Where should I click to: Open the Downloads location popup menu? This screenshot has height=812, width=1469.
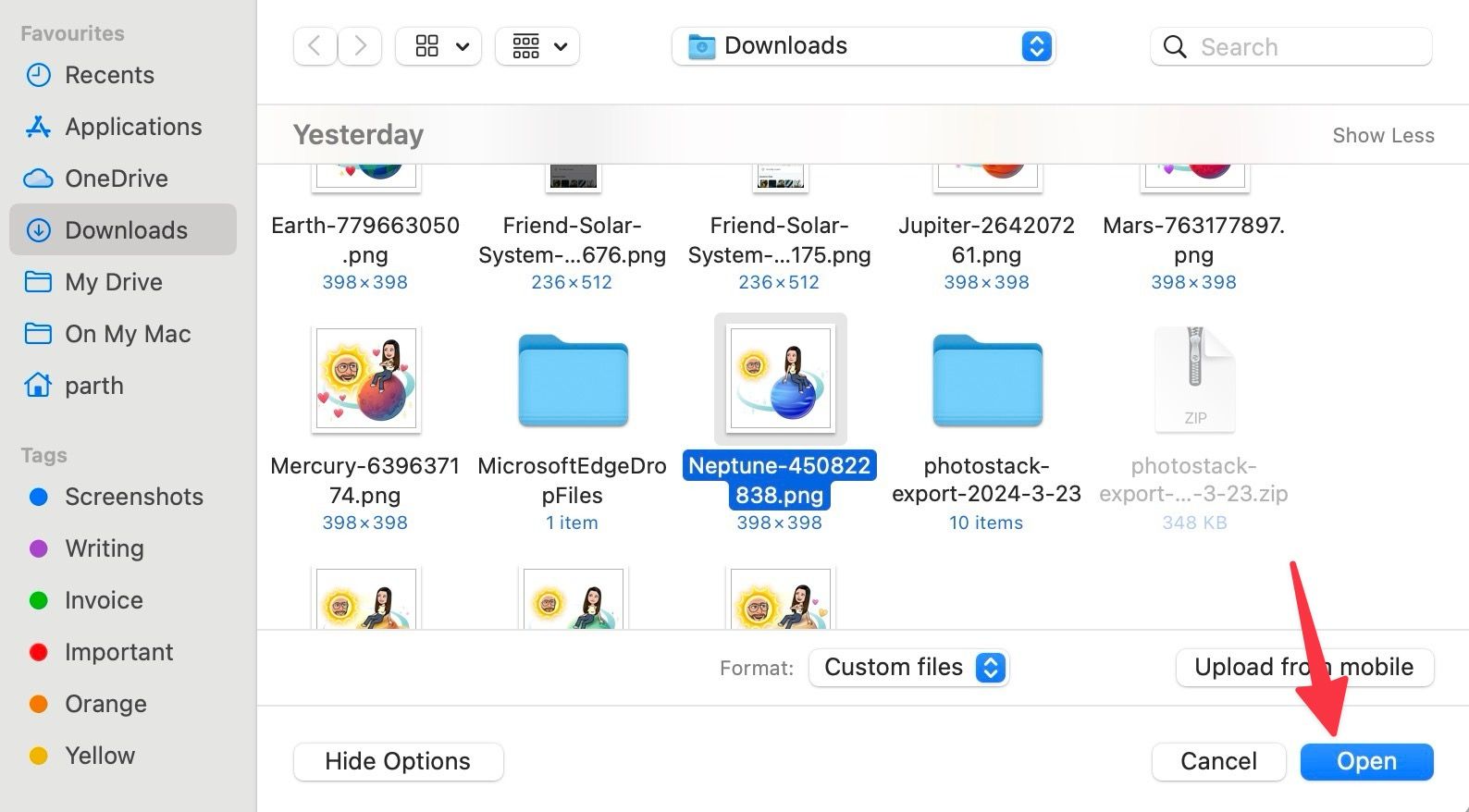(863, 46)
